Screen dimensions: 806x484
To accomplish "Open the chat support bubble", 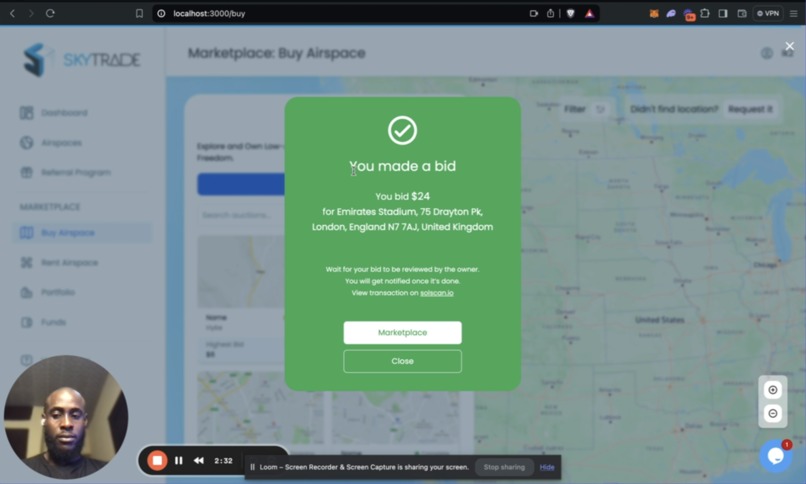I will 776,456.
